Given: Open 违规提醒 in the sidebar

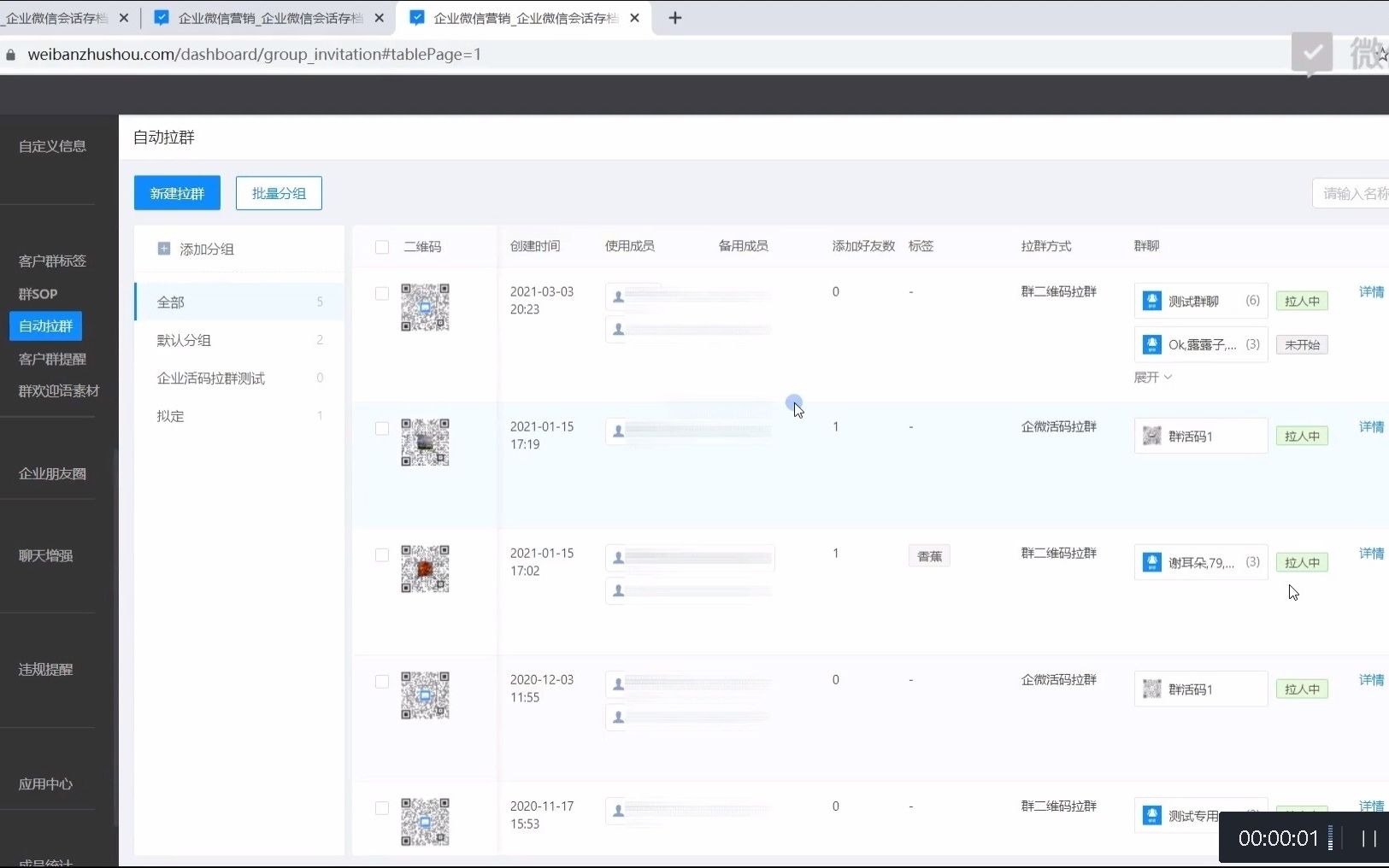Looking at the screenshot, I should pos(45,669).
